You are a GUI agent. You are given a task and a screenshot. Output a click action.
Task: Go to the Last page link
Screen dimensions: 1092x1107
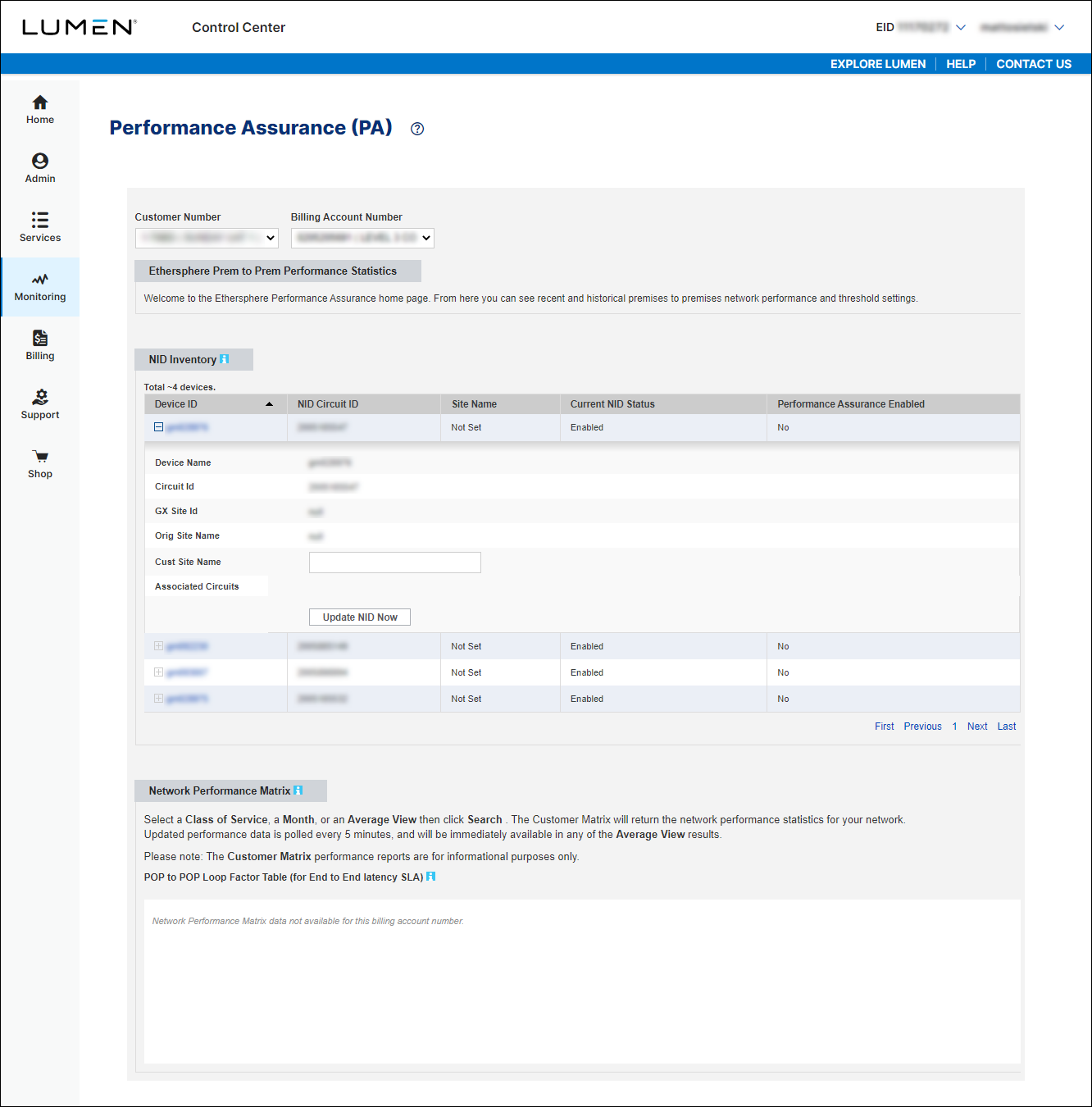[x=1007, y=727]
